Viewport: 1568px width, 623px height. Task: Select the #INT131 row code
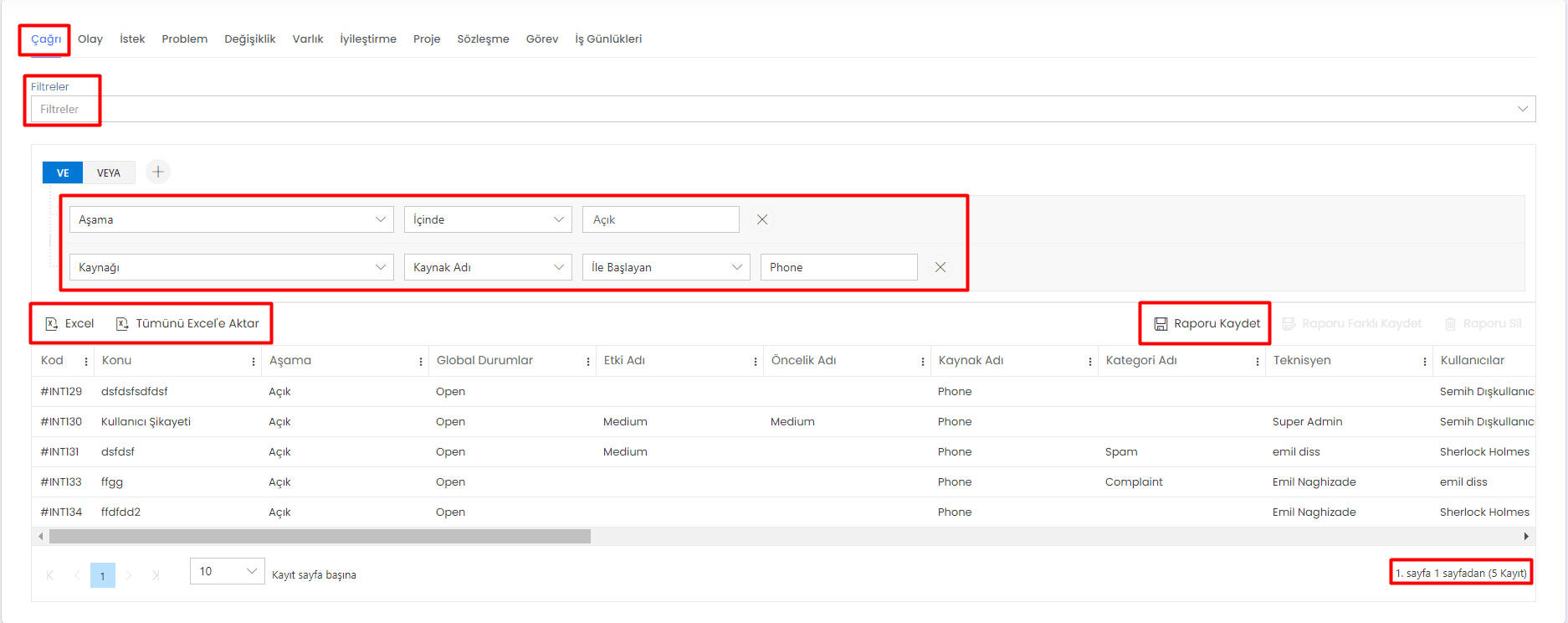[x=59, y=451]
